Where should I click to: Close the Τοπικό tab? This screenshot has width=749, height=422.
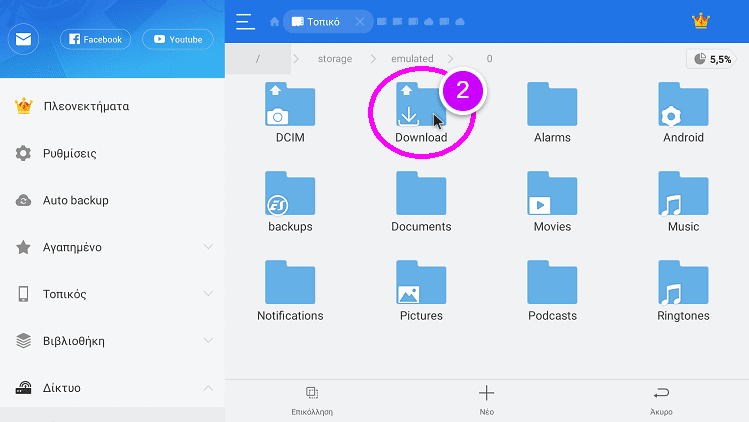pyautogui.click(x=360, y=22)
